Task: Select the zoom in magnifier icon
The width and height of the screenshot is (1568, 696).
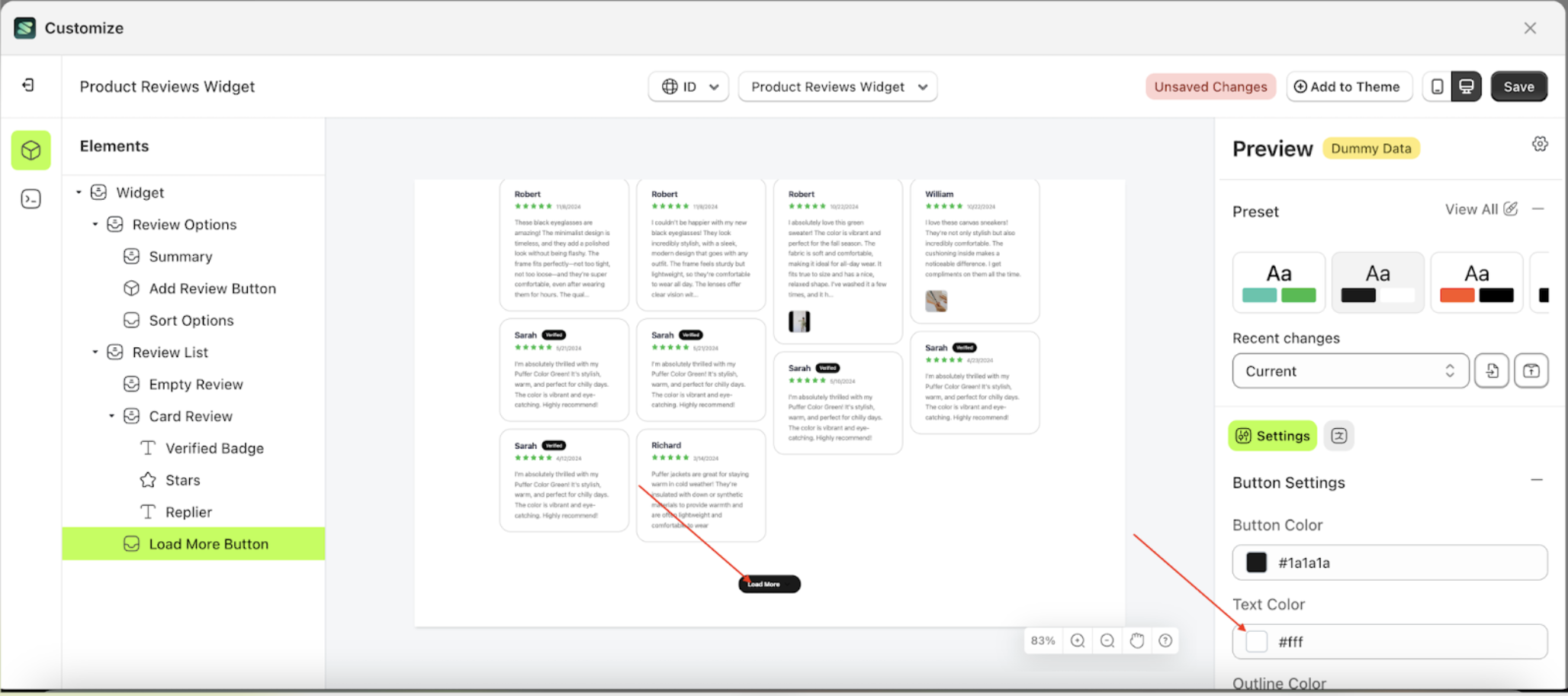Action: pos(1078,640)
